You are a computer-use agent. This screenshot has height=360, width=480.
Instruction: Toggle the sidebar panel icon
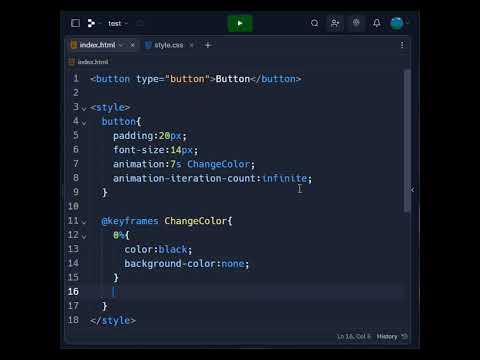click(76, 23)
